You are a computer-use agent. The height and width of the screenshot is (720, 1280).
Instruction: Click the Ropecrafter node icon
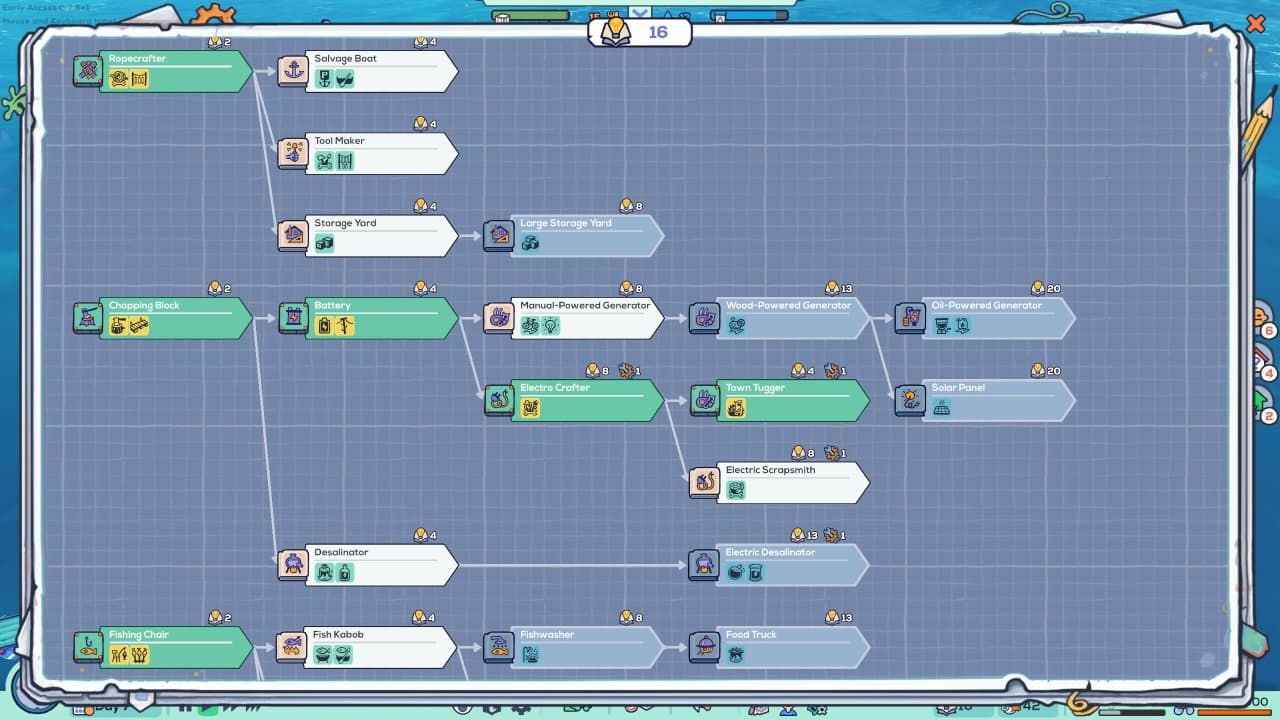88,71
